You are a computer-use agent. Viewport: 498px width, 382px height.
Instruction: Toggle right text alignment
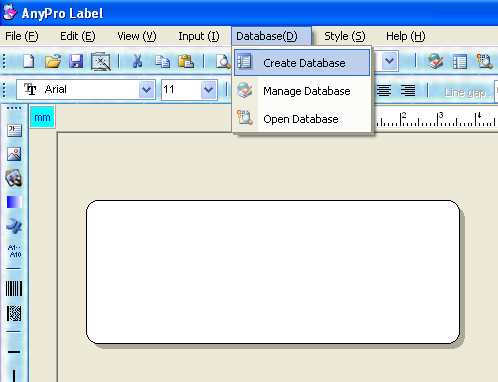tap(408, 90)
